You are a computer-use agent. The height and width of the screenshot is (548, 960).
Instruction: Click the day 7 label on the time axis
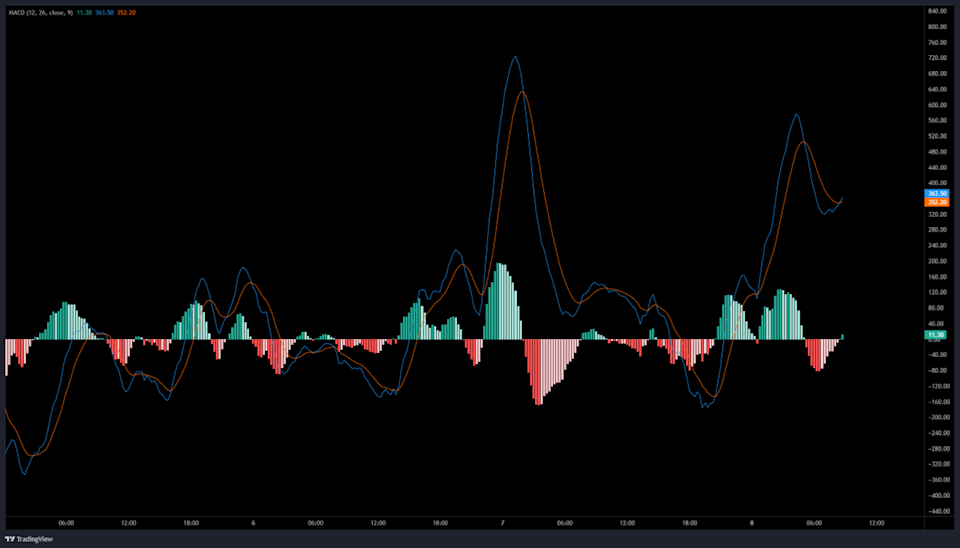pos(503,523)
